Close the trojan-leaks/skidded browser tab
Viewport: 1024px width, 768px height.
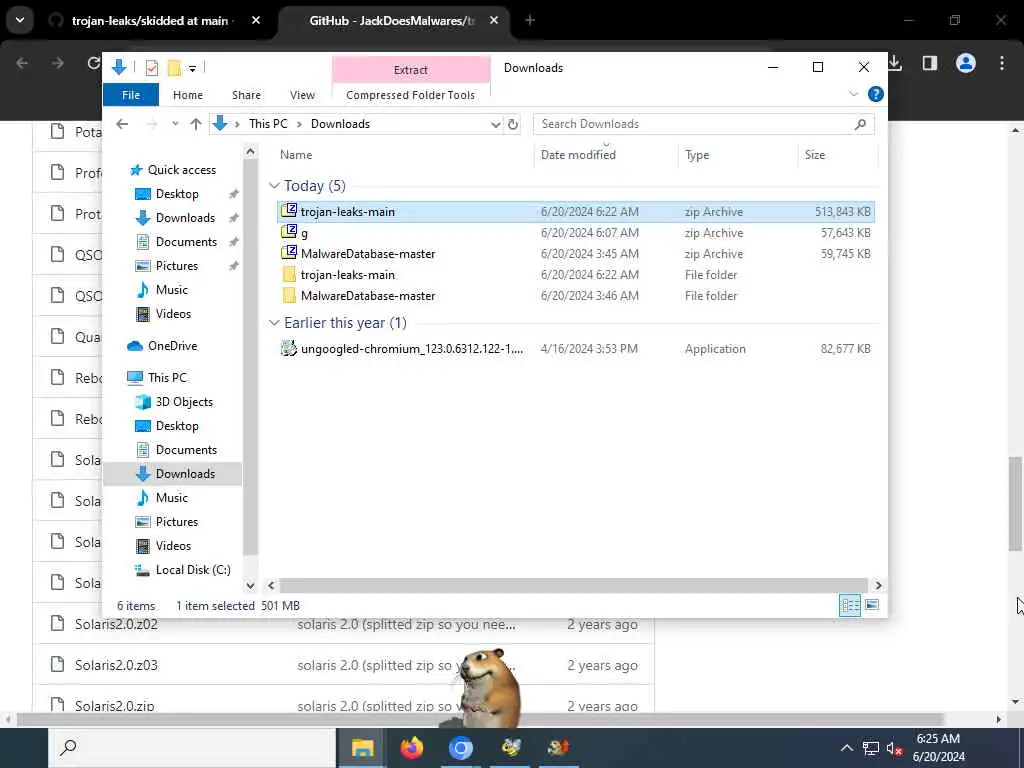coord(256,20)
